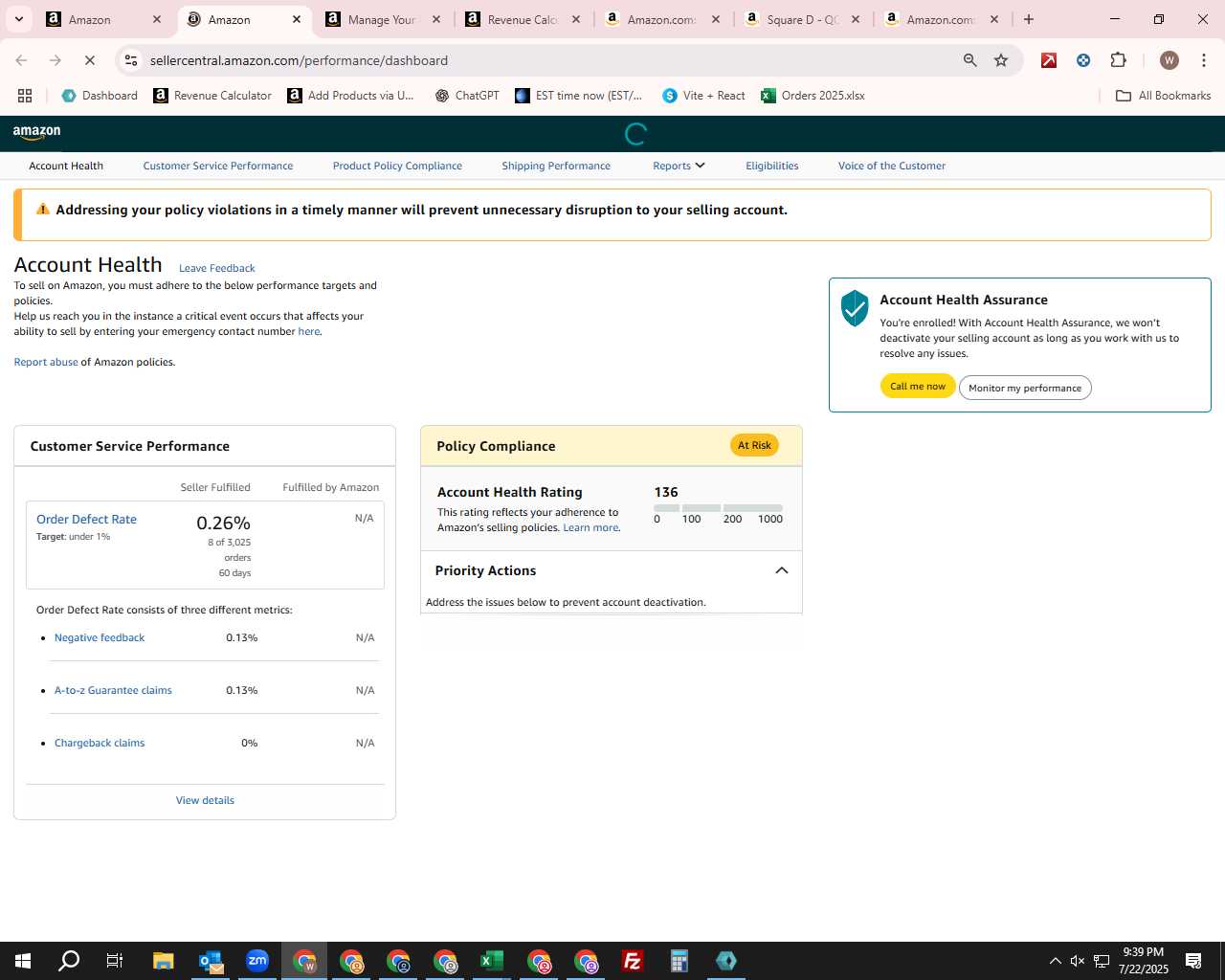This screenshot has height=980, width=1225.
Task: Open the zoom magnifier icon in address bar
Action: pyautogui.click(x=970, y=60)
